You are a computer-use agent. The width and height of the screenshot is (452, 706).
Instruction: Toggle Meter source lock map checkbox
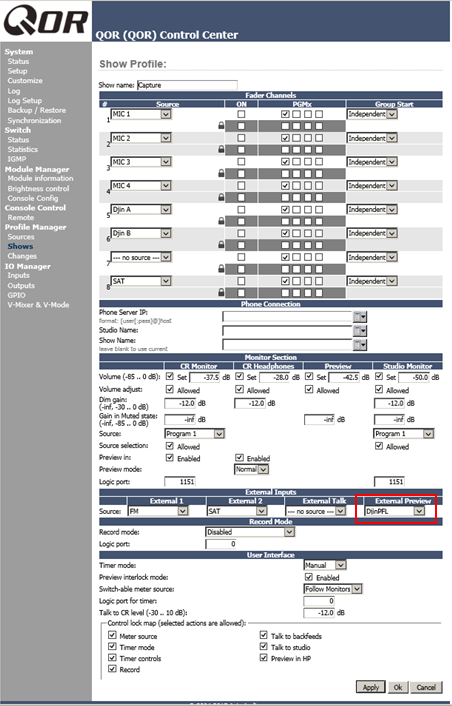[112, 635]
